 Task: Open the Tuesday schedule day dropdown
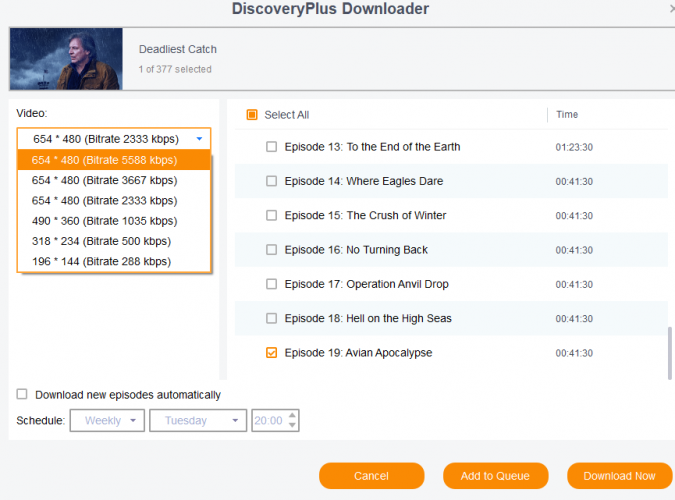(x=198, y=420)
